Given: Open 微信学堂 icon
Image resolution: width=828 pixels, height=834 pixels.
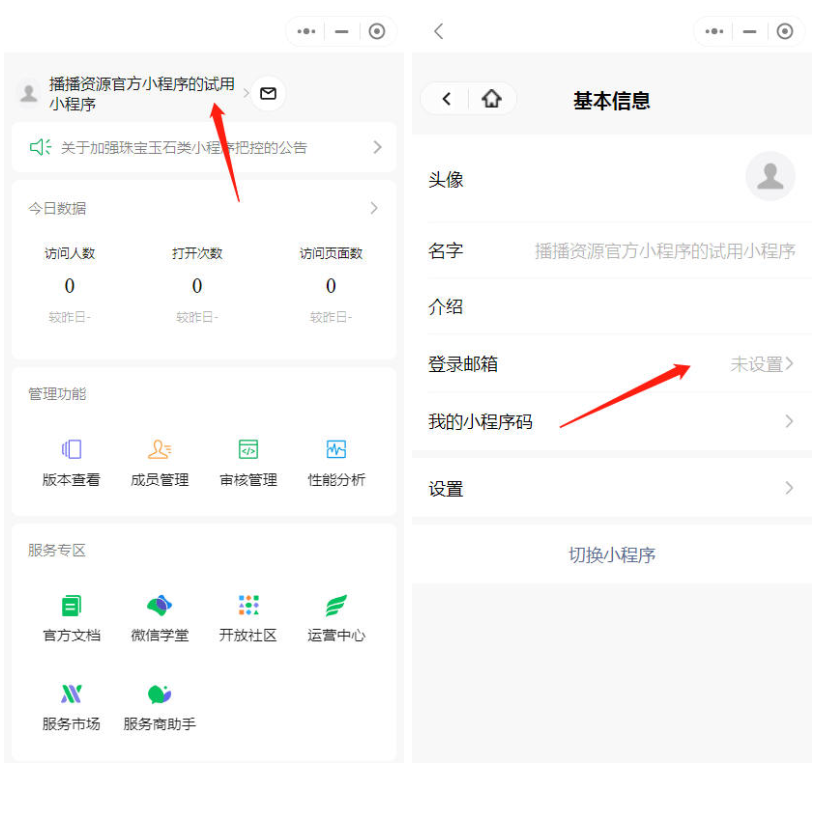Looking at the screenshot, I should pyautogui.click(x=160, y=605).
